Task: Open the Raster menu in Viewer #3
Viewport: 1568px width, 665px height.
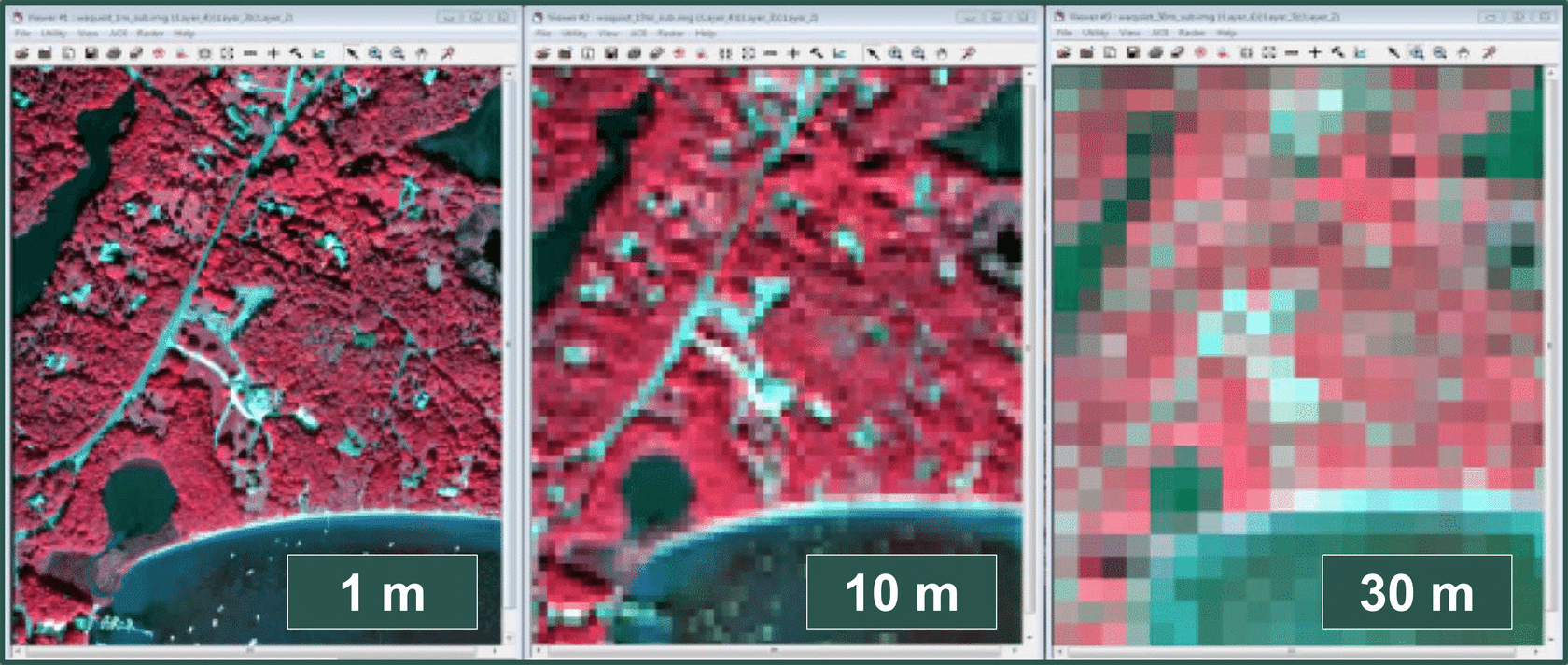Action: tap(1192, 33)
